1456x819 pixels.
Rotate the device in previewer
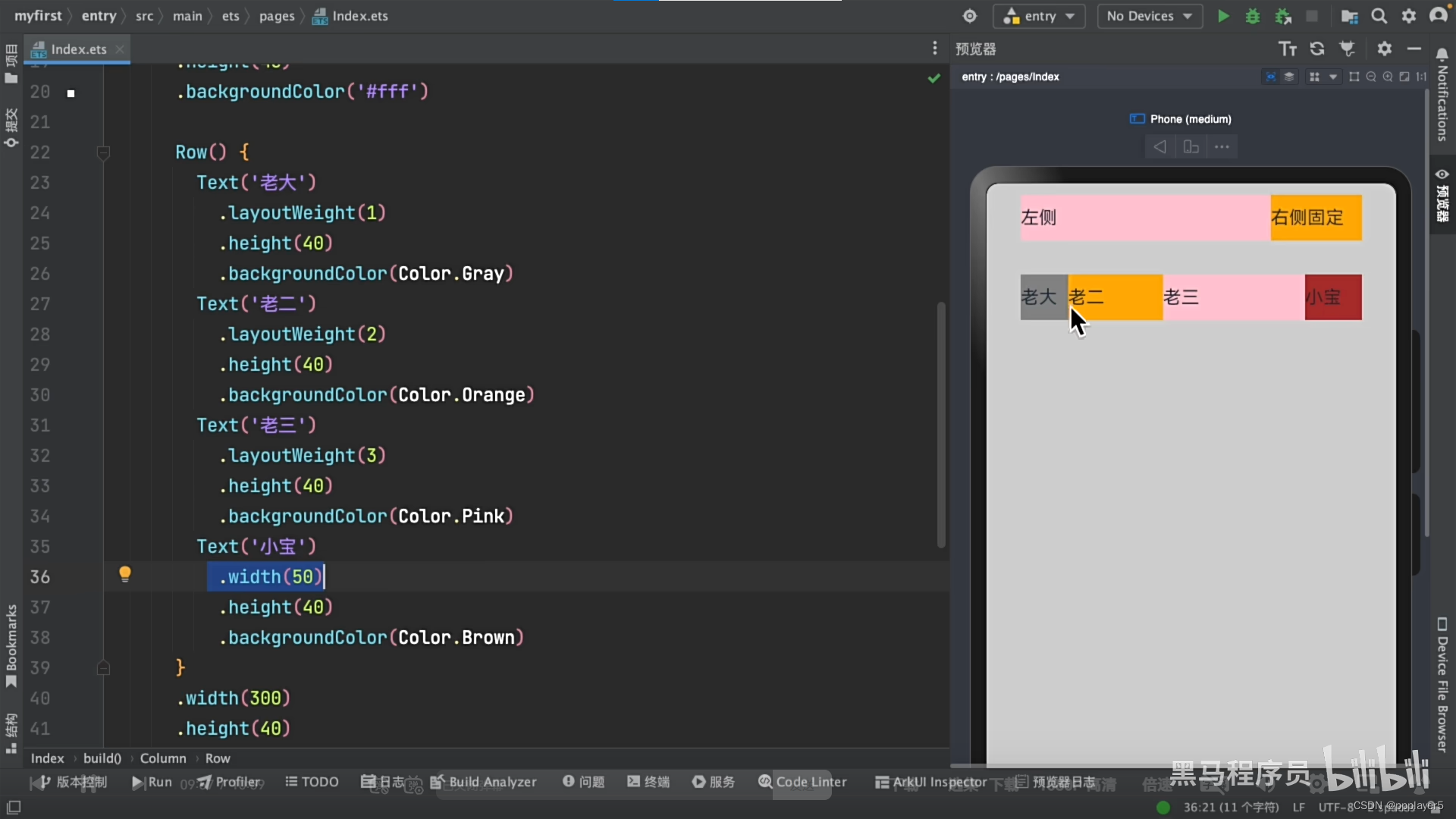click(x=1191, y=147)
